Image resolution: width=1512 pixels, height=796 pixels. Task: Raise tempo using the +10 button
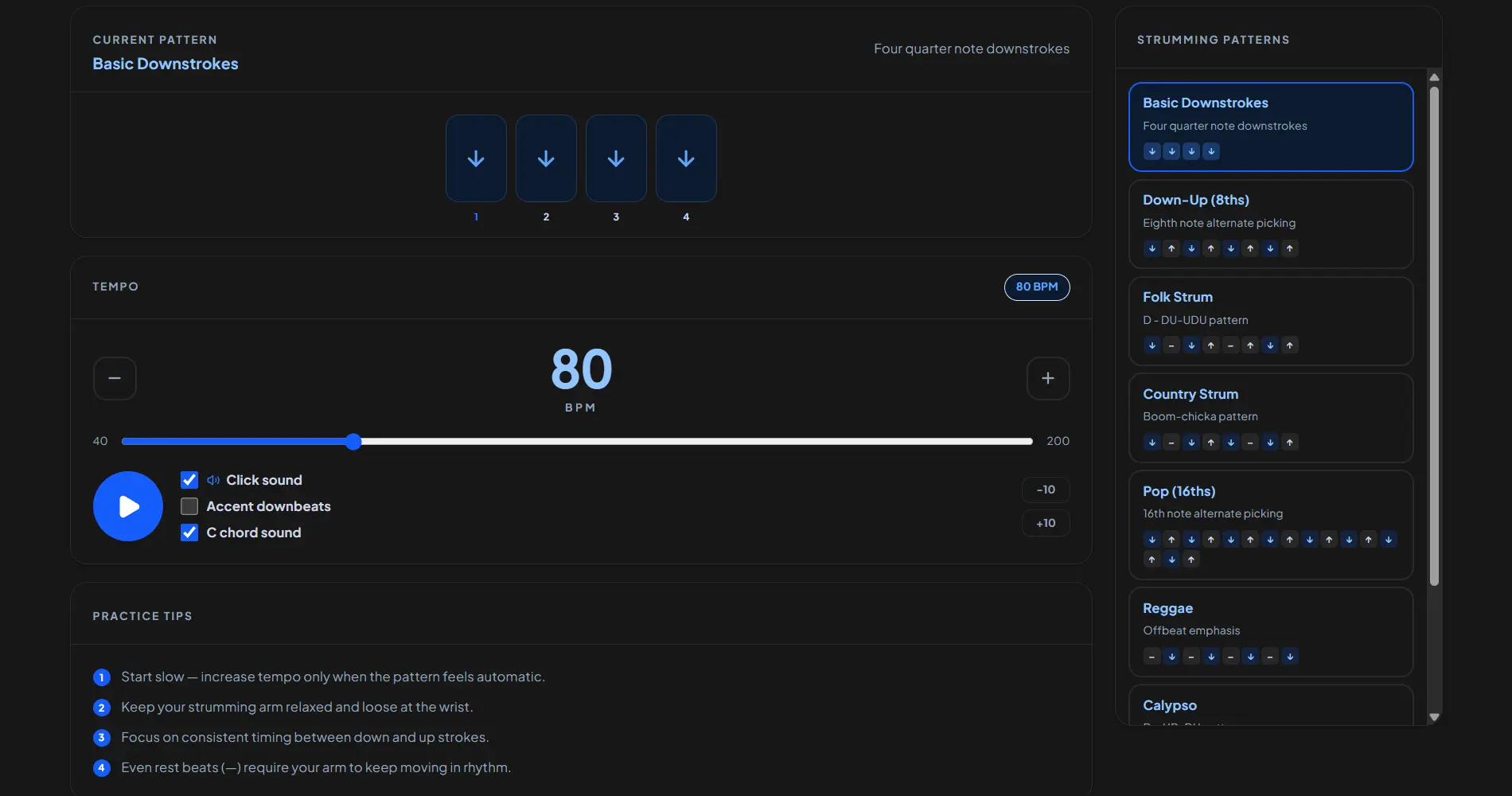tap(1046, 523)
